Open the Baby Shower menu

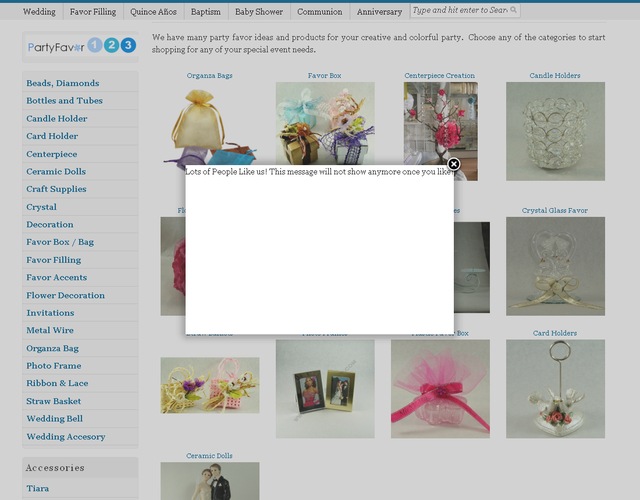(x=259, y=12)
